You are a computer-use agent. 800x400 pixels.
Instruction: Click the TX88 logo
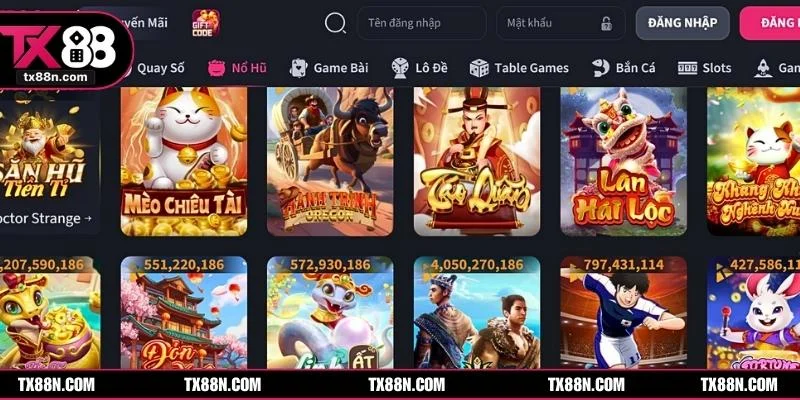(65, 51)
